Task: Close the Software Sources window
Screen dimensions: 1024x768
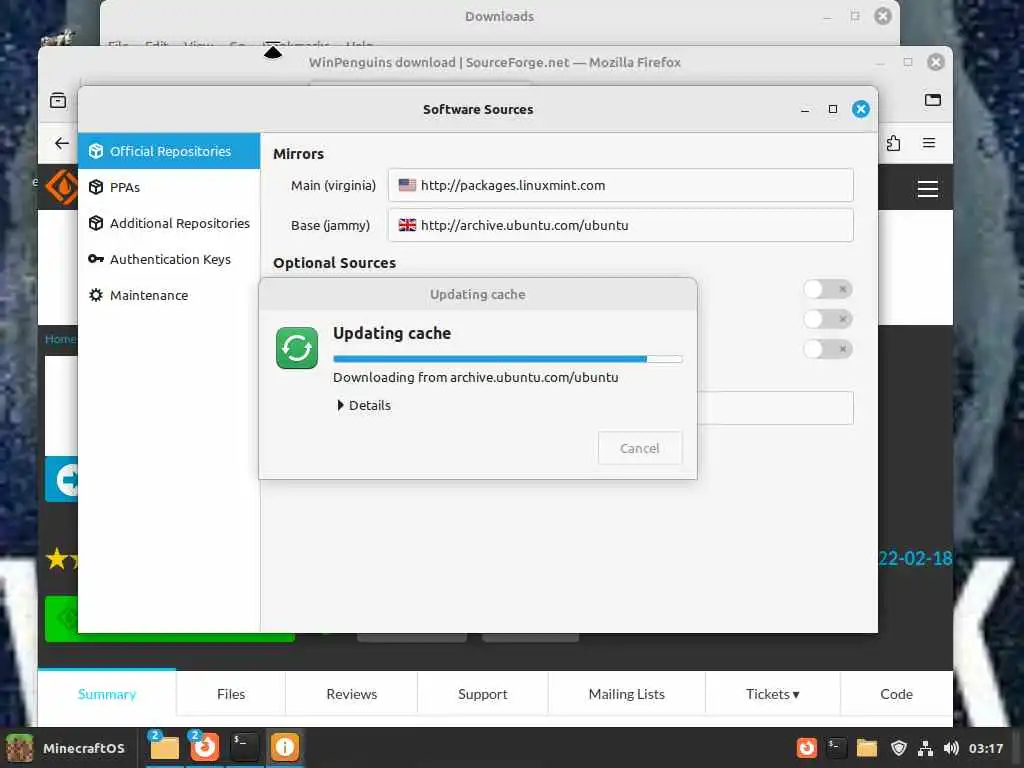Action: point(861,109)
